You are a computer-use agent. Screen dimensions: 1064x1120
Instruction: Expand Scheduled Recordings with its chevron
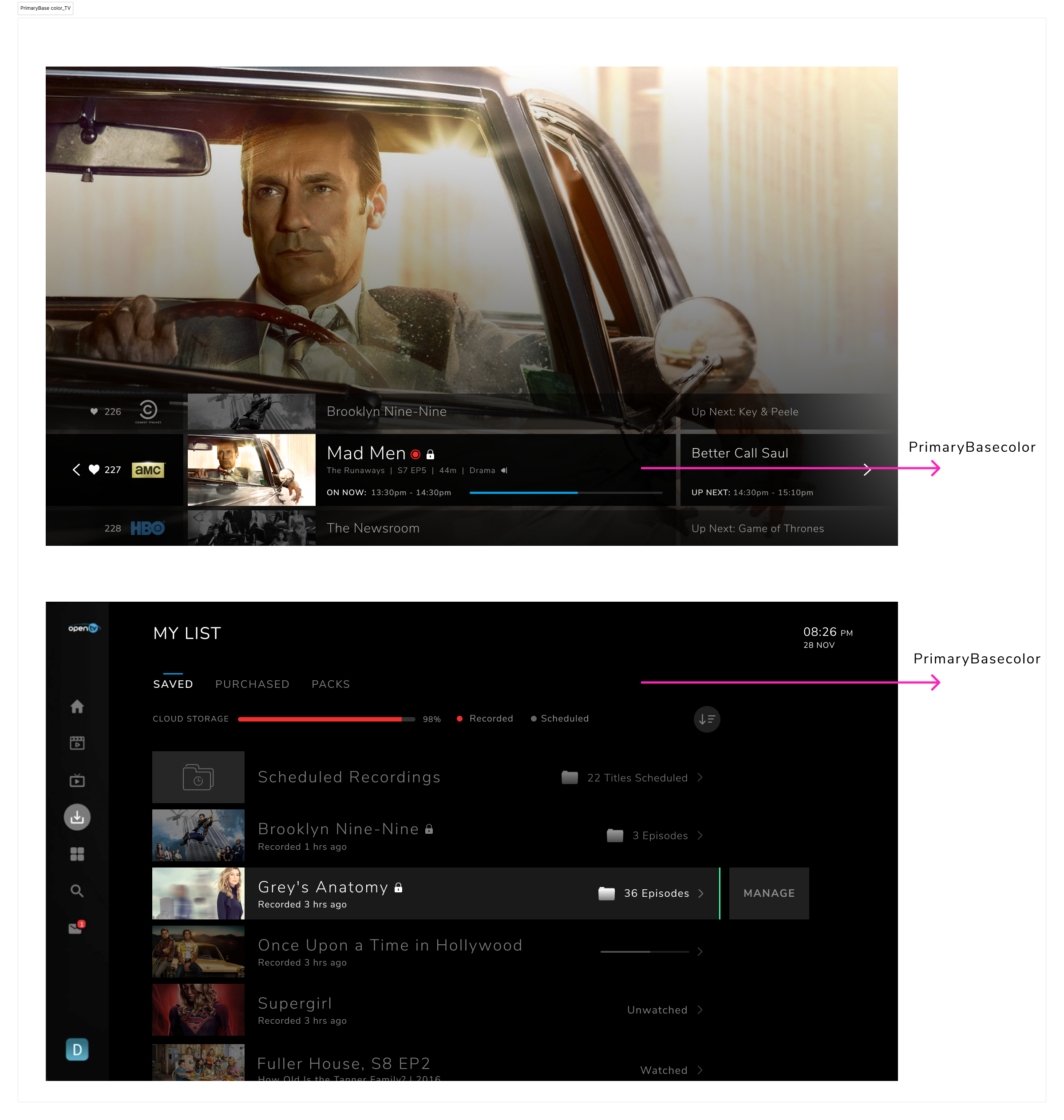701,778
